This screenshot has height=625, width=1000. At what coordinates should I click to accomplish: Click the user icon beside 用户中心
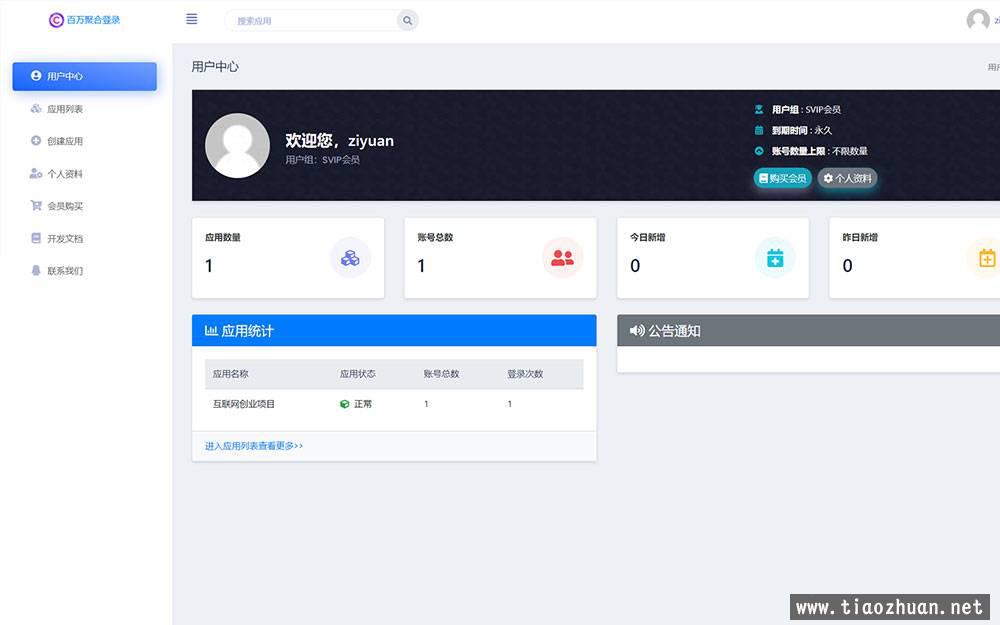(x=36, y=75)
